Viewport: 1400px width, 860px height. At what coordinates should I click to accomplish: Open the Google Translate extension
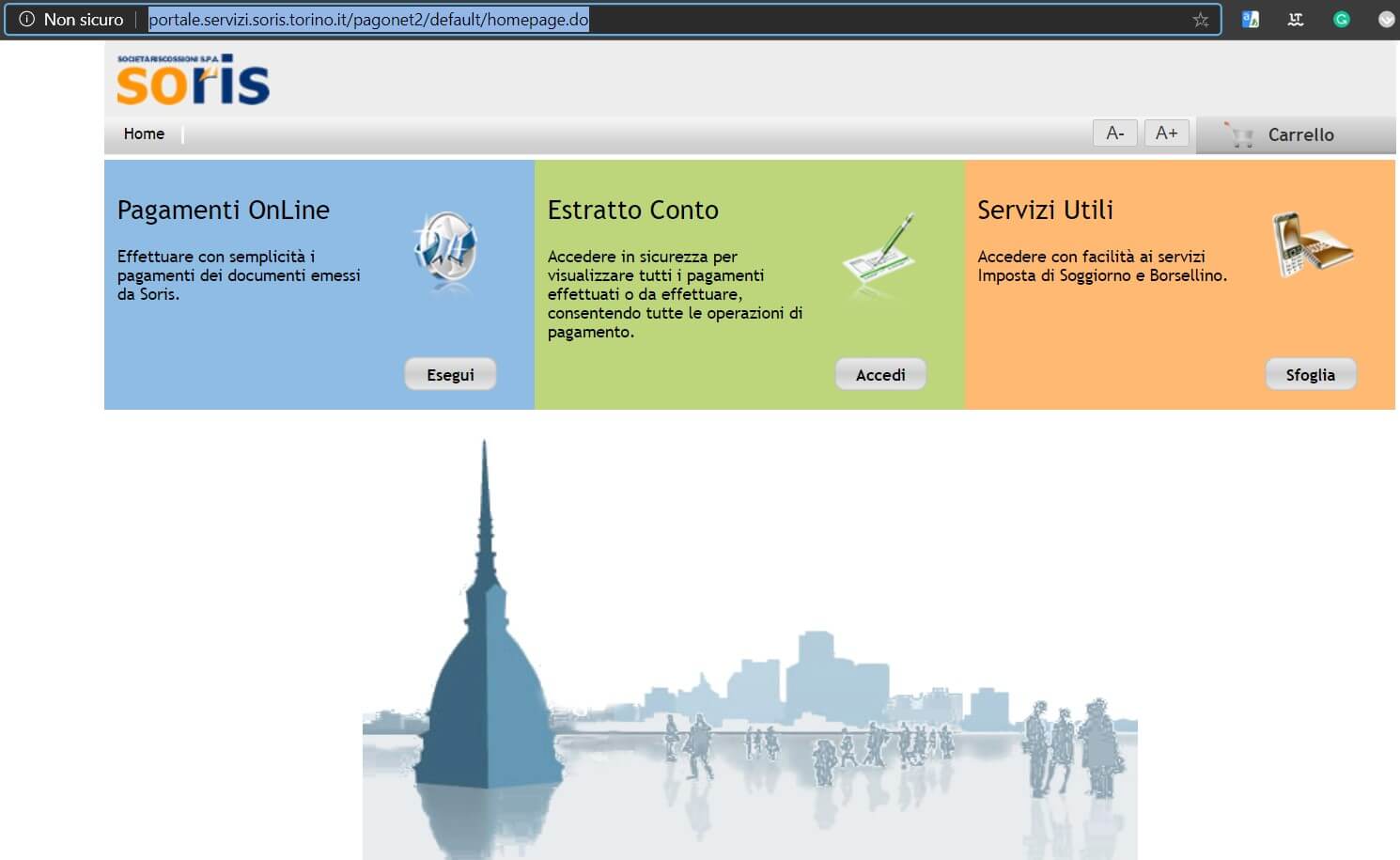click(1250, 19)
